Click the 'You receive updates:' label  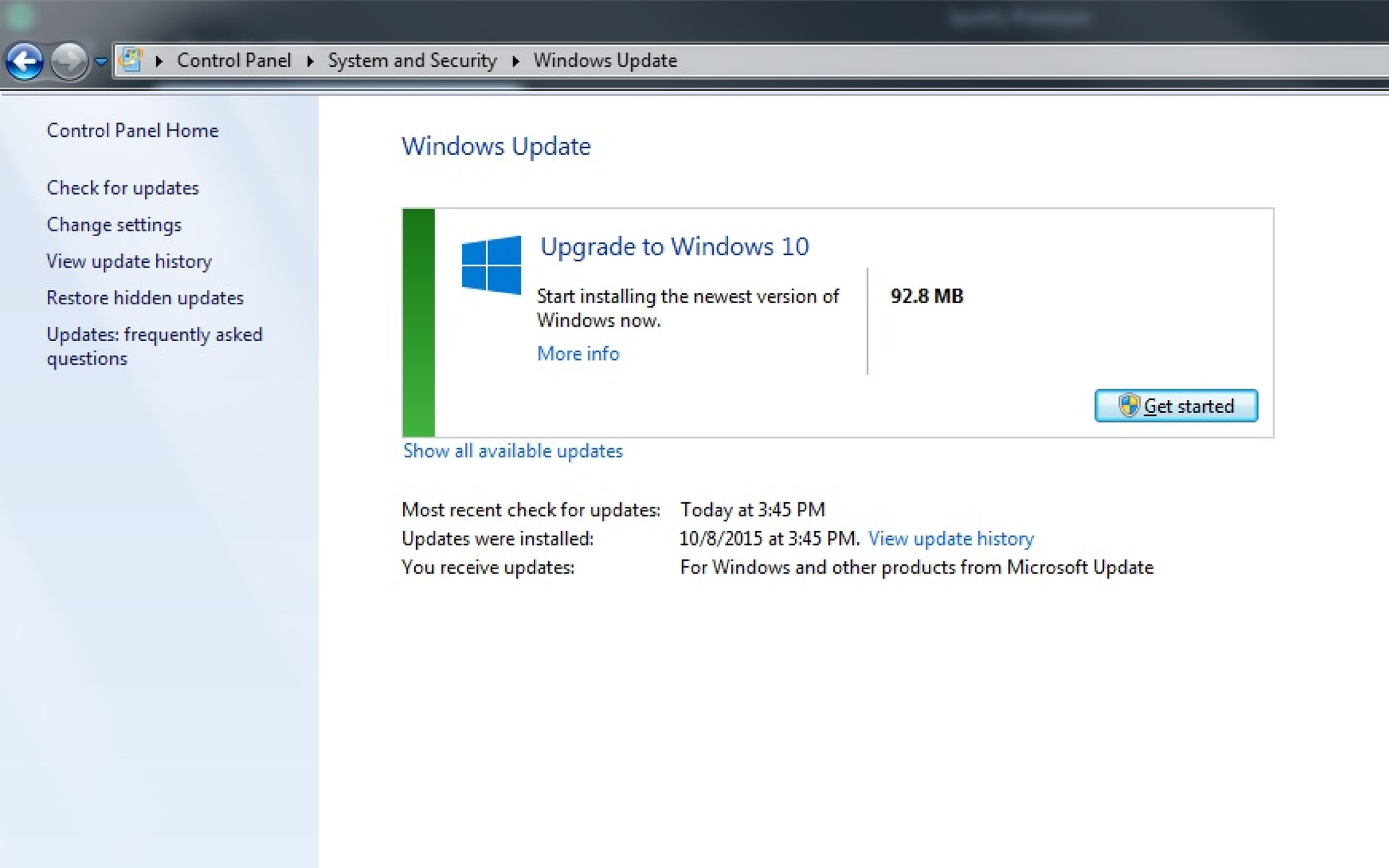(x=488, y=567)
